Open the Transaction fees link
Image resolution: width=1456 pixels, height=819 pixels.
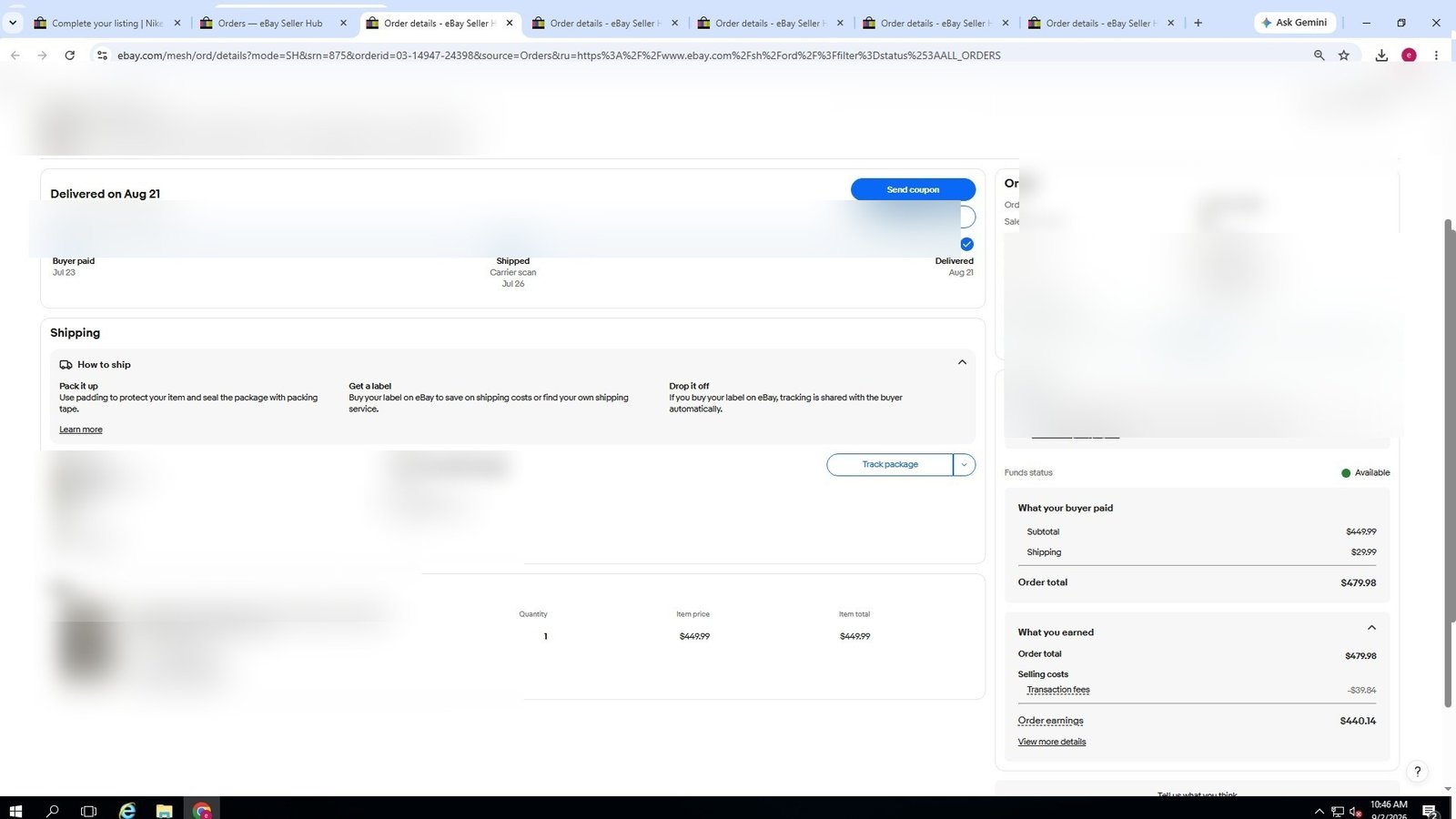pos(1057,690)
